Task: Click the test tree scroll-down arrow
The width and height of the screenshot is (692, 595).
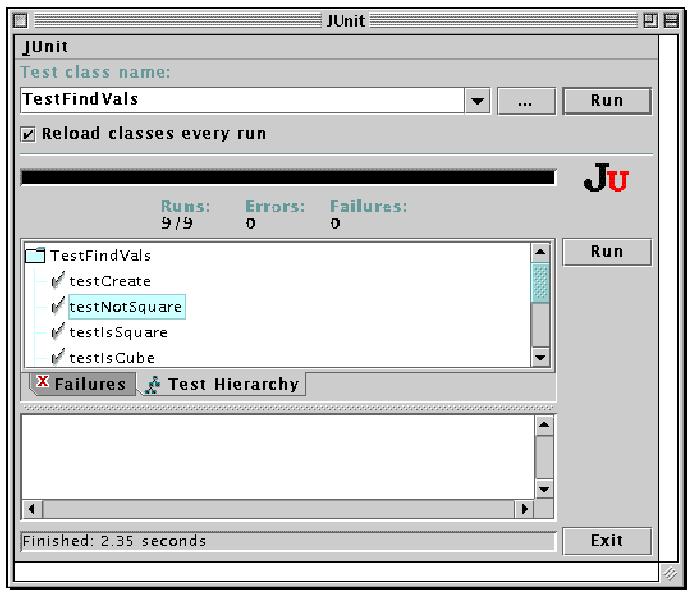Action: coord(540,357)
